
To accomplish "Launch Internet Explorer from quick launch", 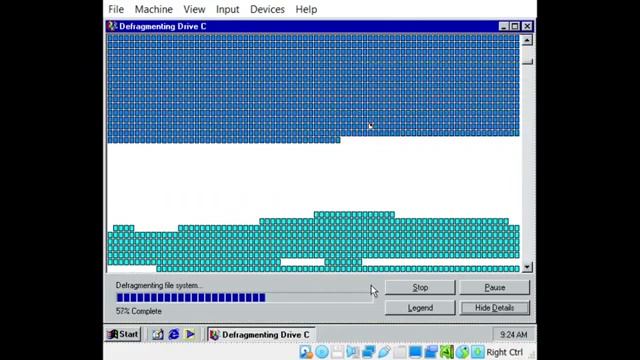I will point(174,335).
